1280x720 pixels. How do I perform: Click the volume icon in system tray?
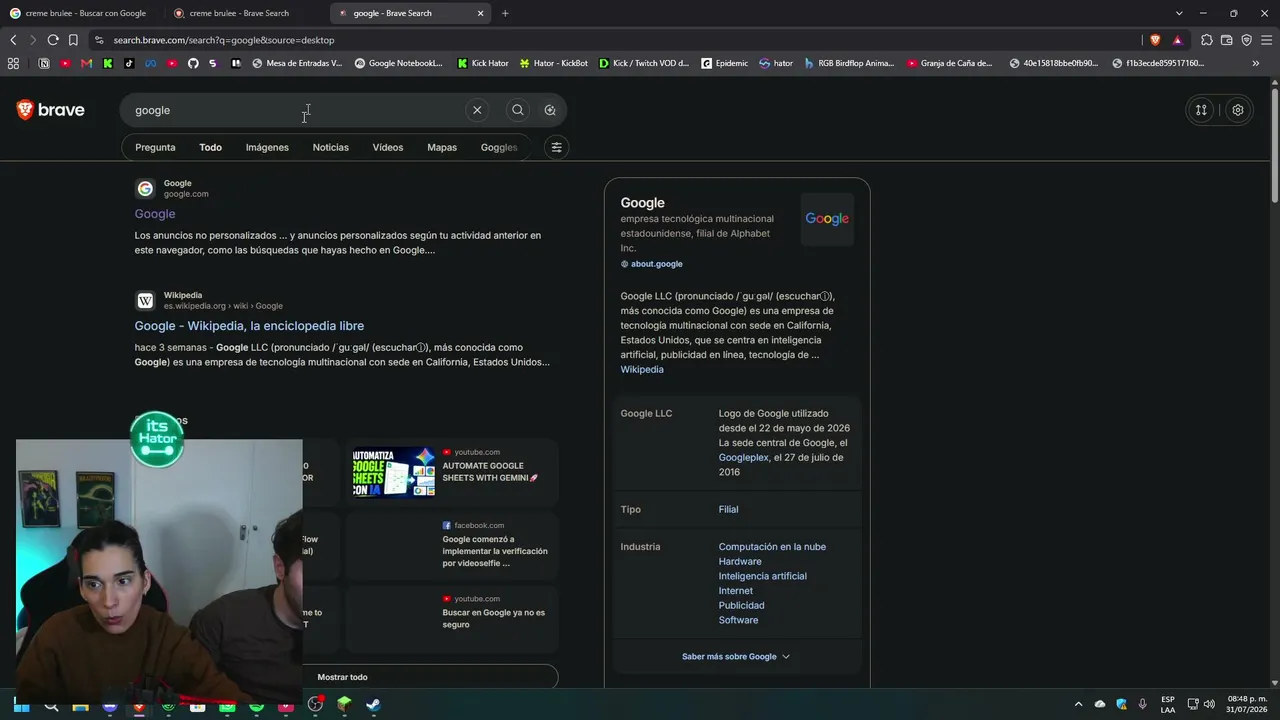point(1210,704)
